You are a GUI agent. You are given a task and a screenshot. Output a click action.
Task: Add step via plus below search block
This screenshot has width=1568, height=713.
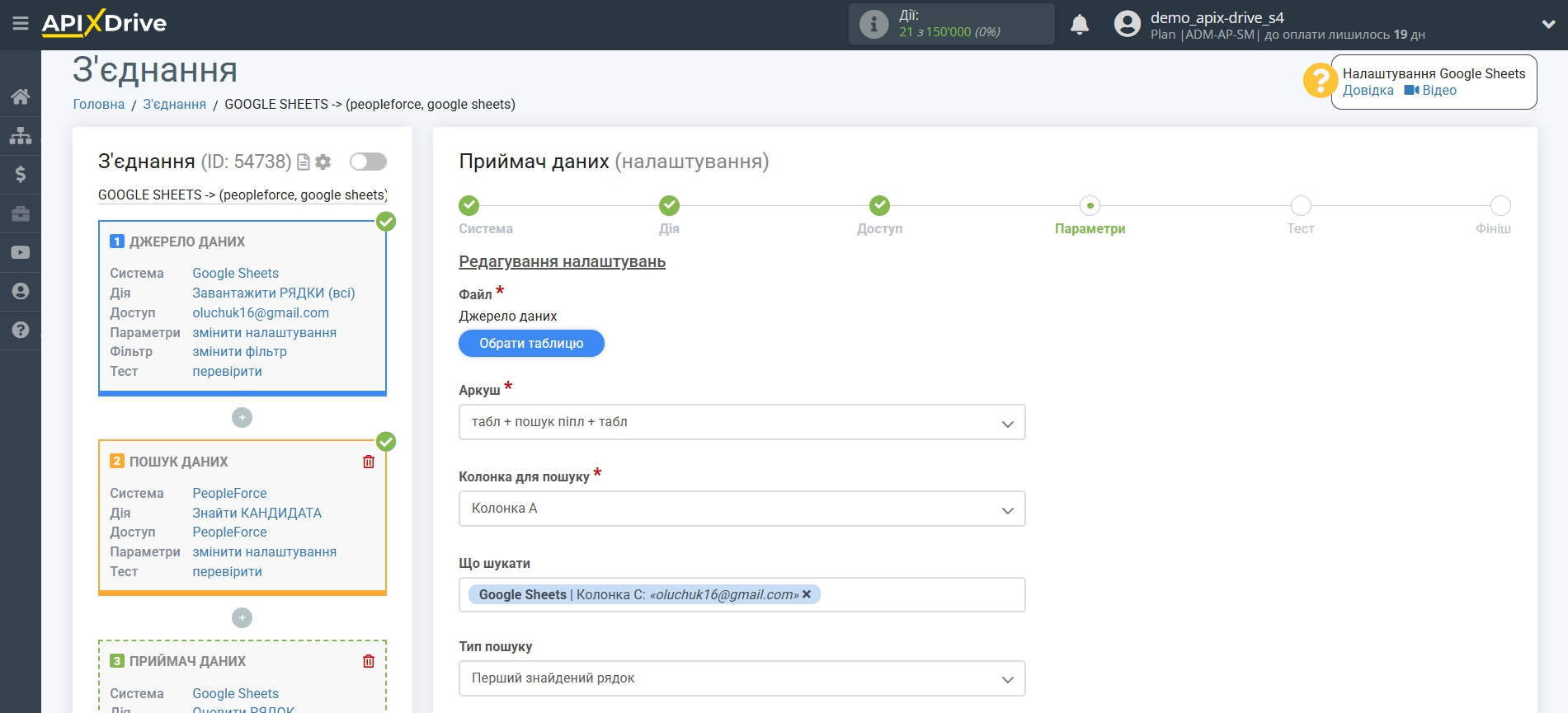(x=242, y=617)
